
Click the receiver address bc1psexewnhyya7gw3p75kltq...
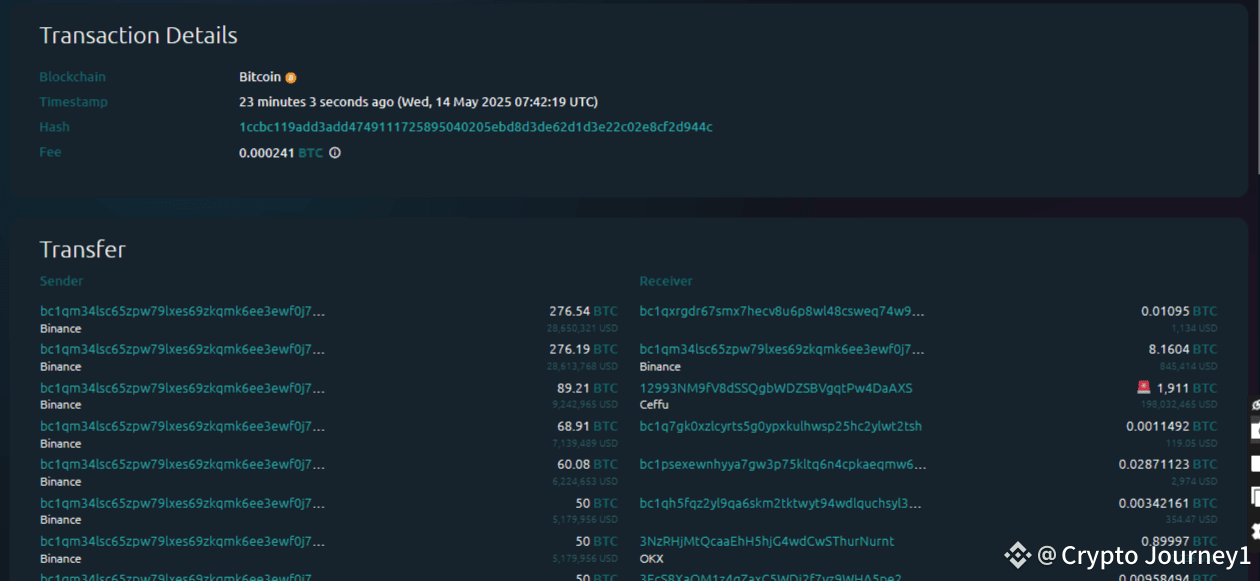coord(782,464)
